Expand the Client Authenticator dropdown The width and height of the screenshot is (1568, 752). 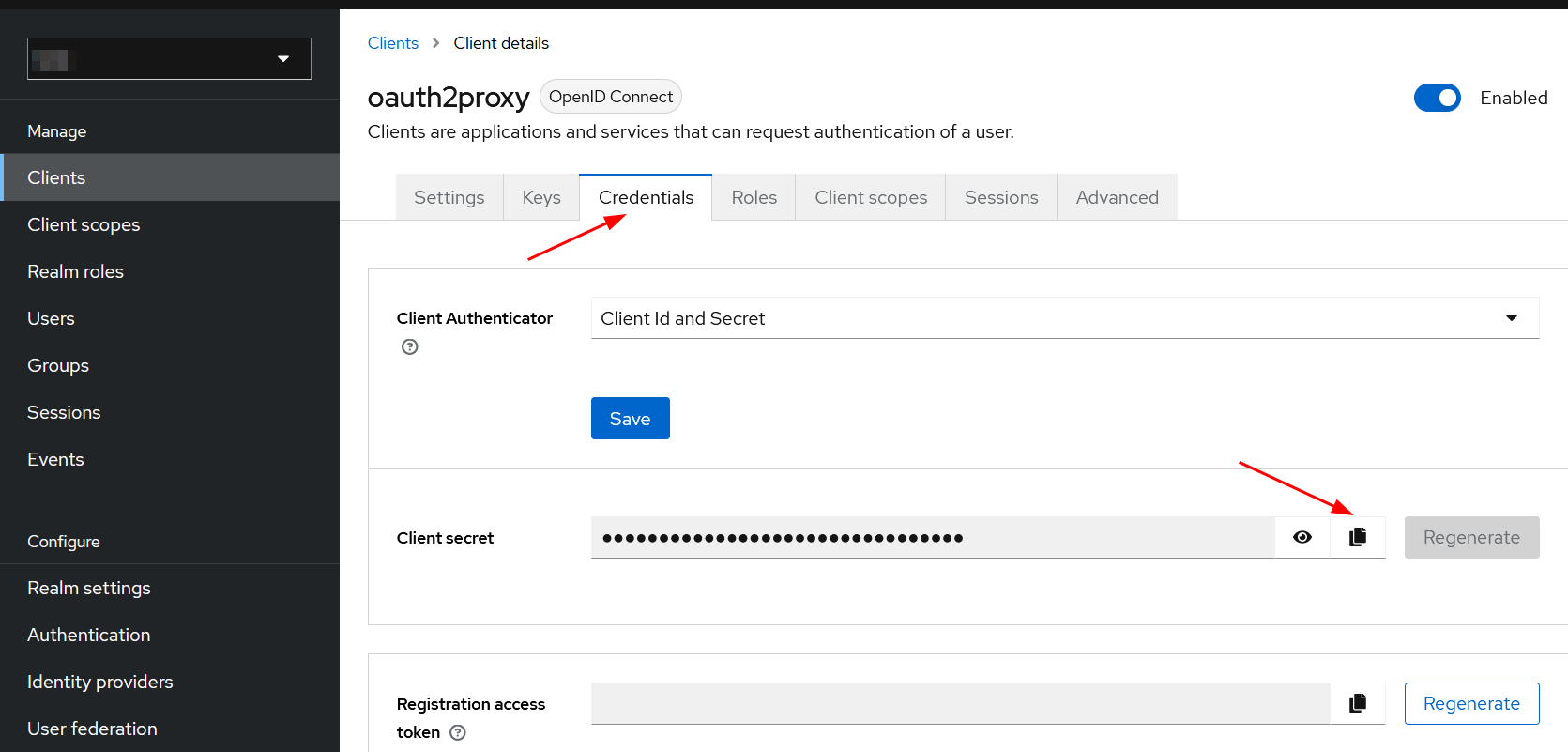(x=1065, y=318)
